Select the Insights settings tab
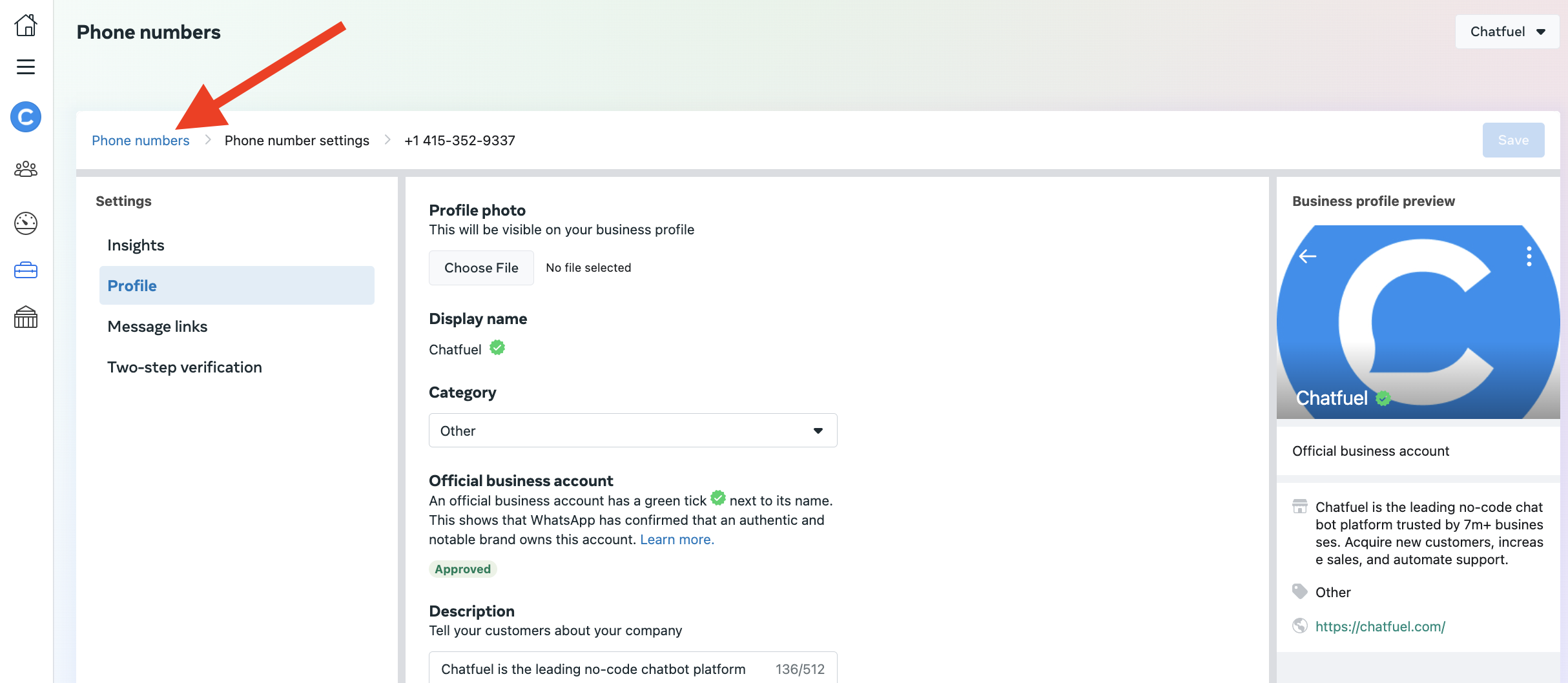1568x683 pixels. pyautogui.click(x=136, y=245)
